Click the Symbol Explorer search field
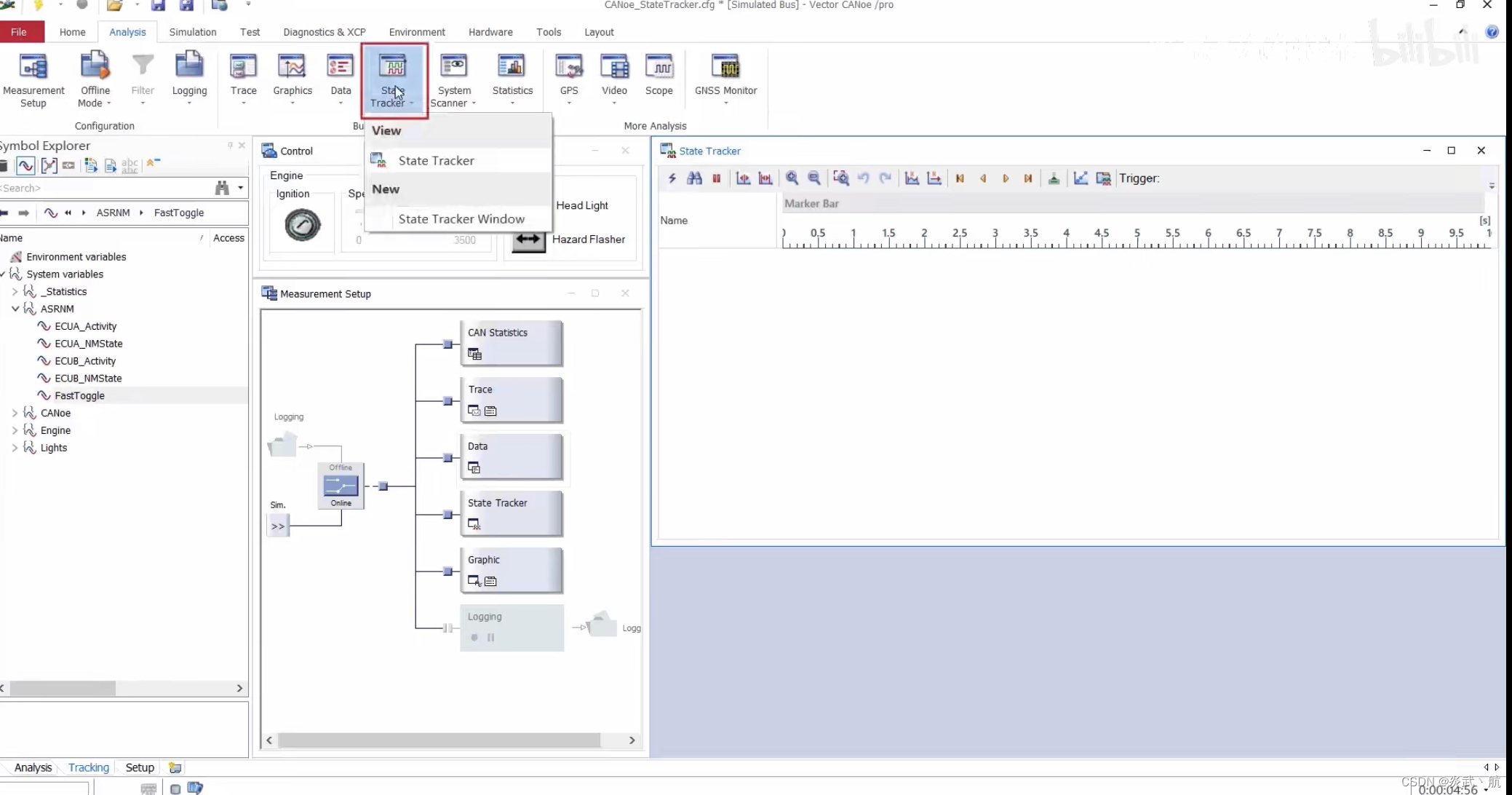Image resolution: width=1512 pixels, height=795 pixels. click(102, 188)
